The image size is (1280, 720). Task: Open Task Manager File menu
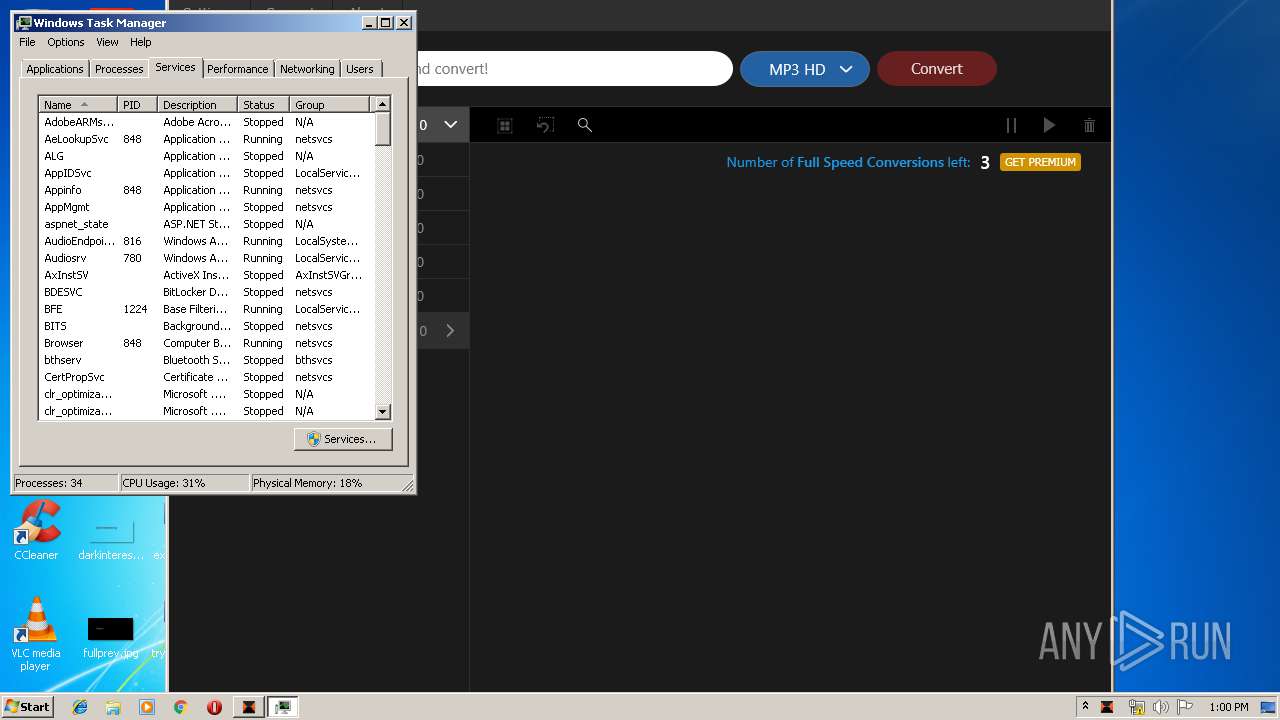tap(27, 42)
